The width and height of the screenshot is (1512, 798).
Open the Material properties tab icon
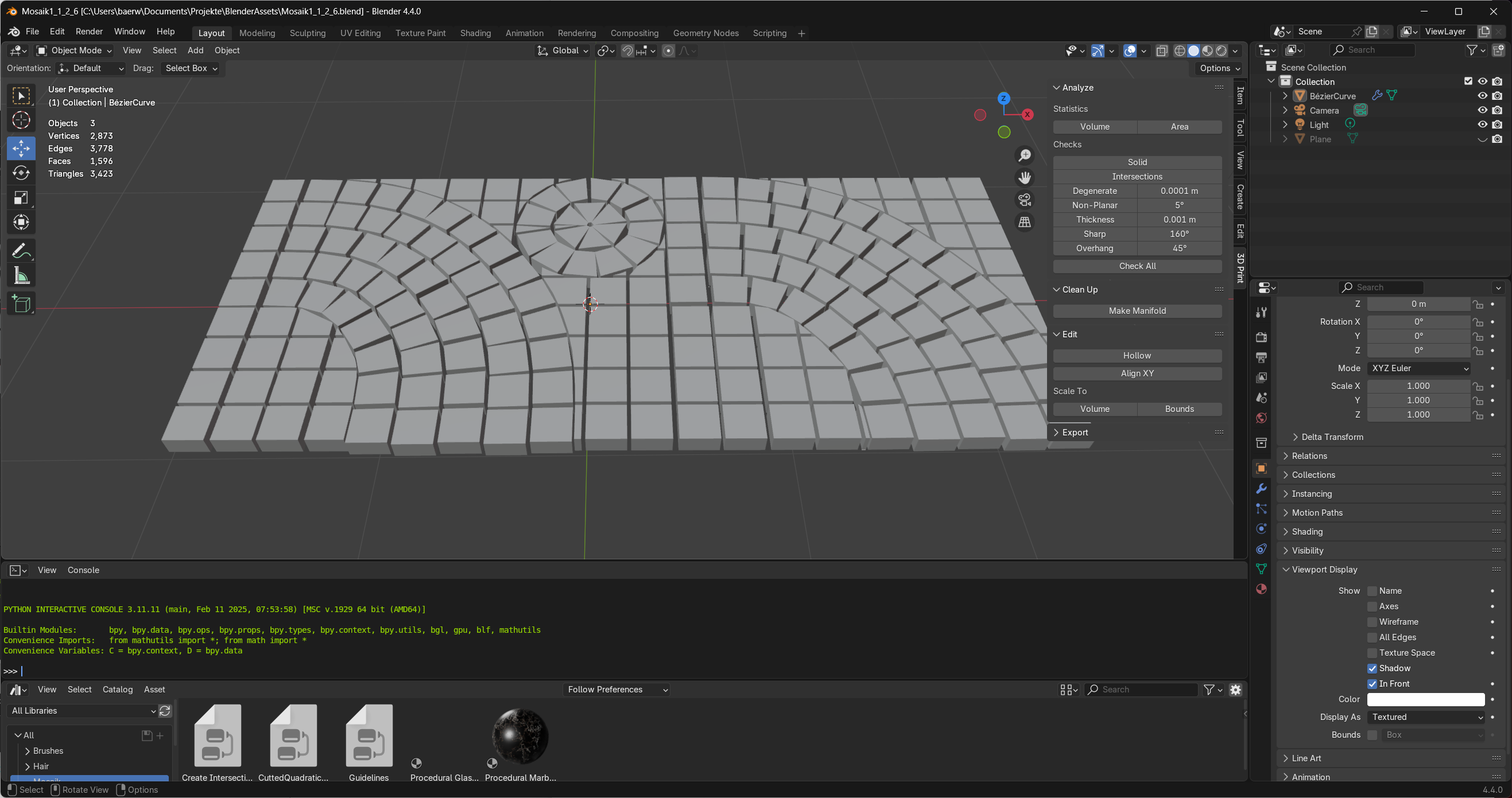click(x=1261, y=589)
